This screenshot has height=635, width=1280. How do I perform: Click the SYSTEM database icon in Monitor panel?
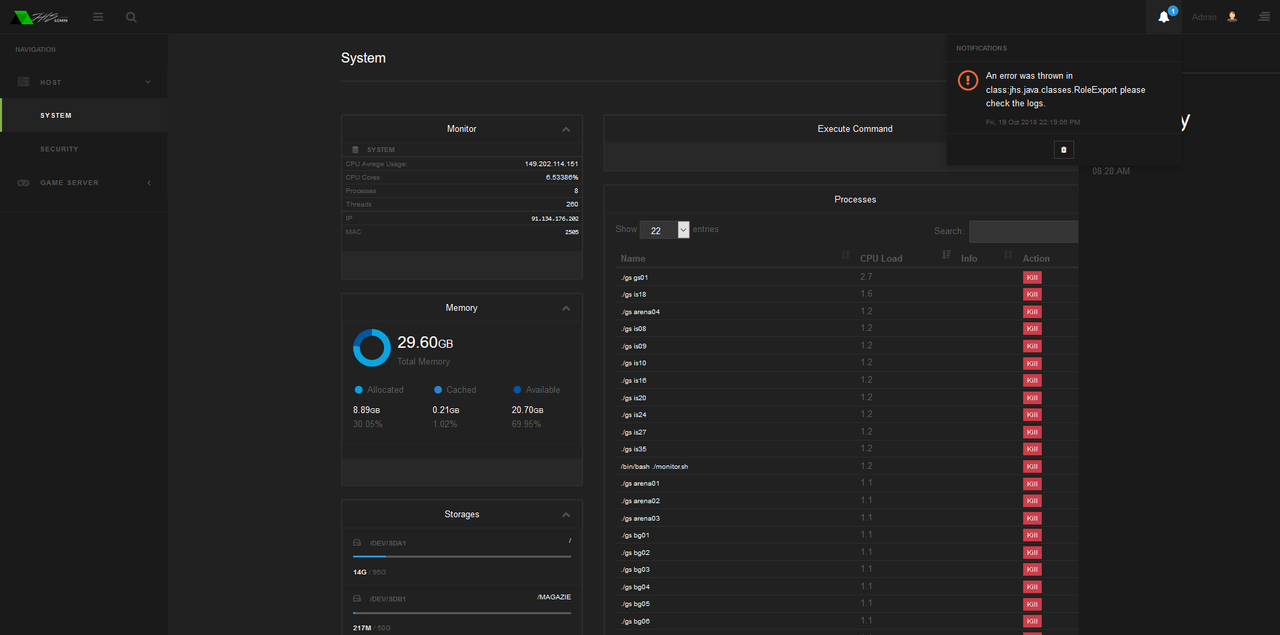click(x=355, y=150)
